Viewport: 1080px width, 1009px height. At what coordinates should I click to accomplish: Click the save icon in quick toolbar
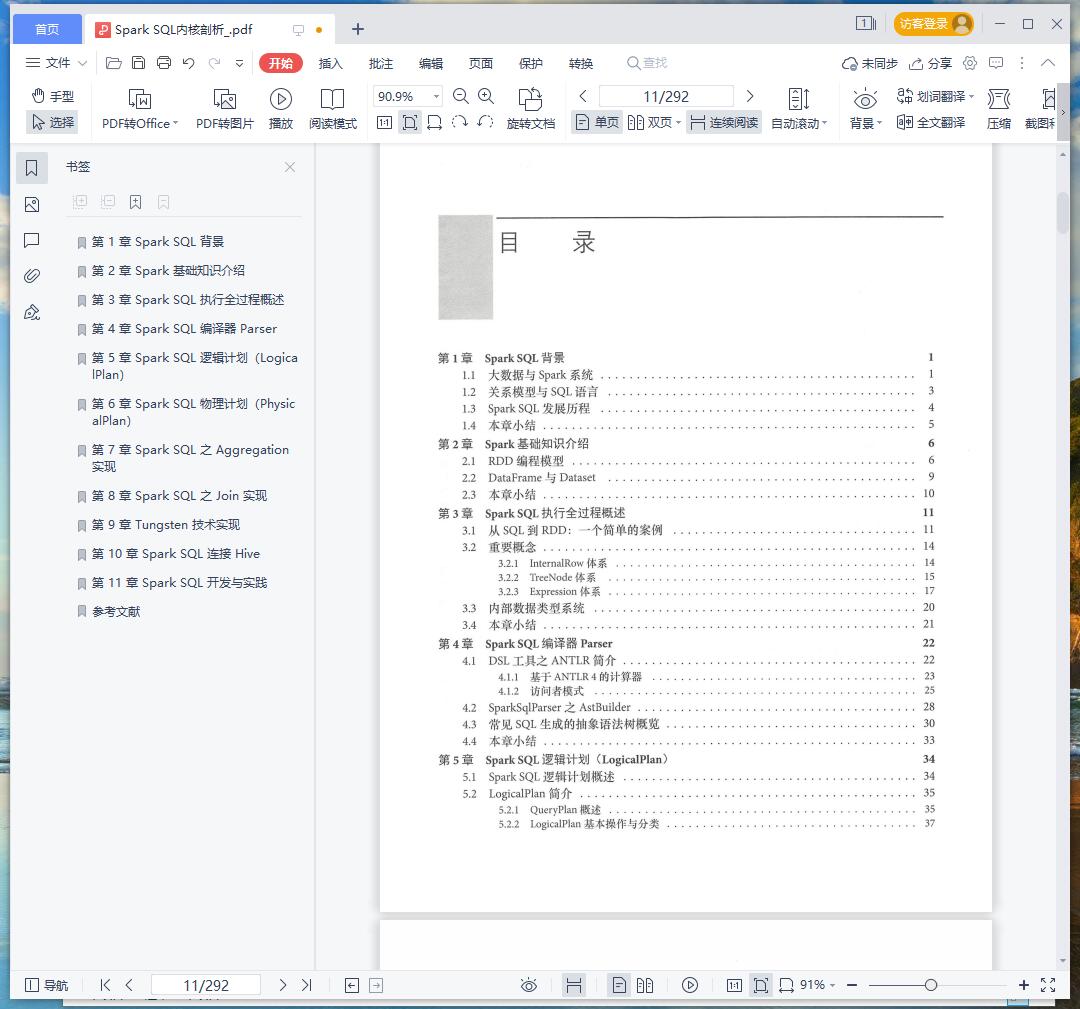click(x=138, y=63)
